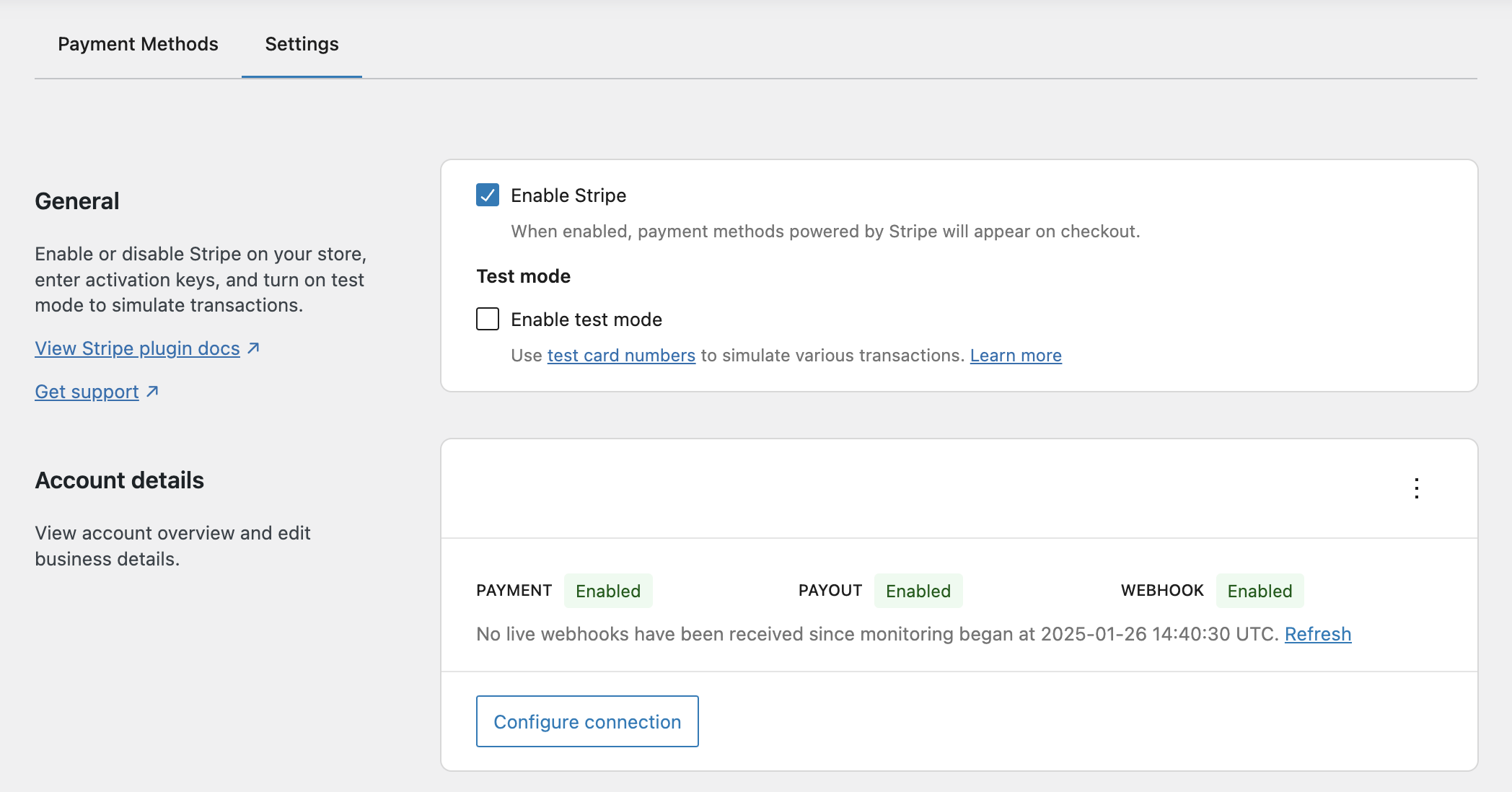1512x792 pixels.
Task: Enable the test mode checkbox
Action: pyautogui.click(x=488, y=320)
